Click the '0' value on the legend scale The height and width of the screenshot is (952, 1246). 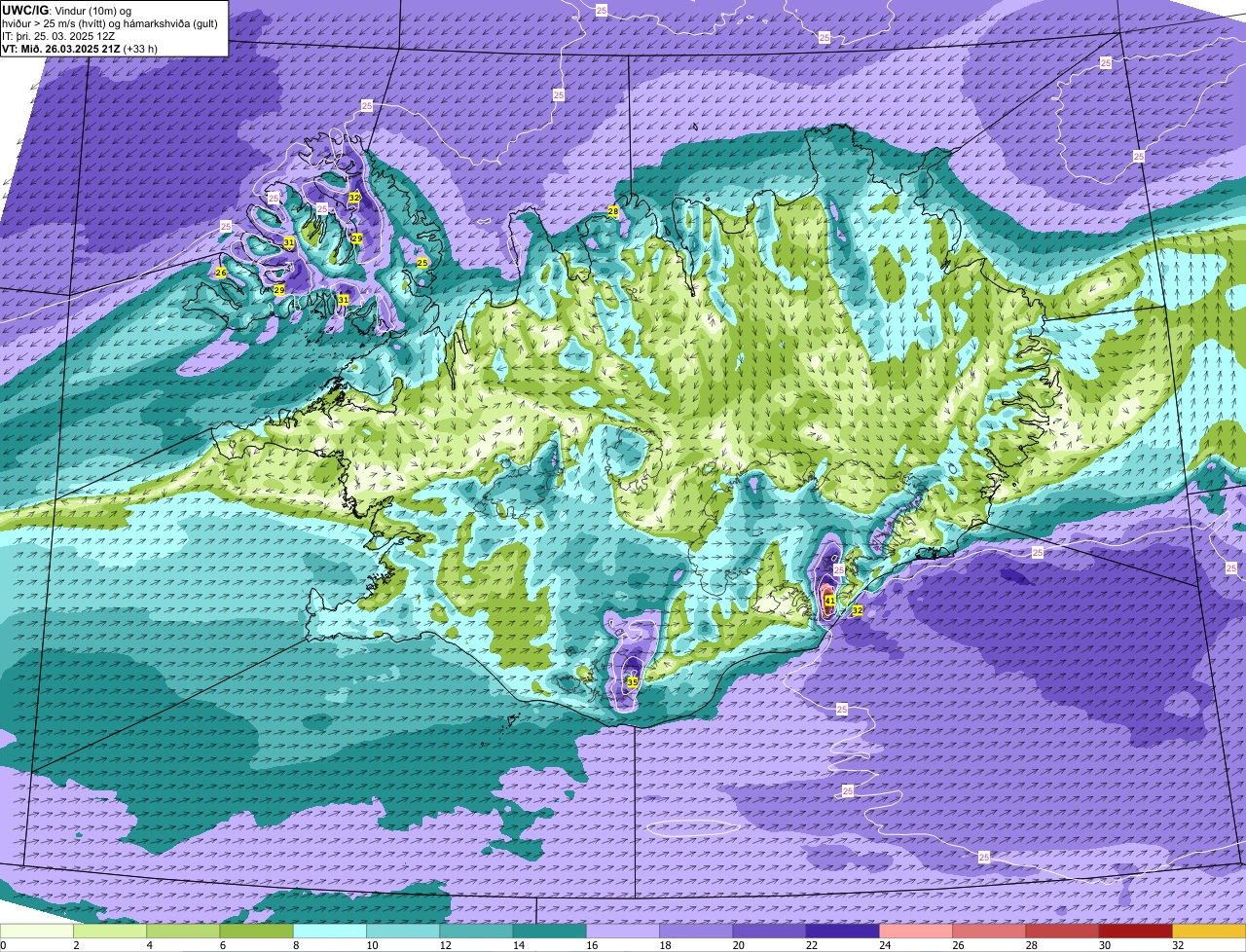point(3,945)
